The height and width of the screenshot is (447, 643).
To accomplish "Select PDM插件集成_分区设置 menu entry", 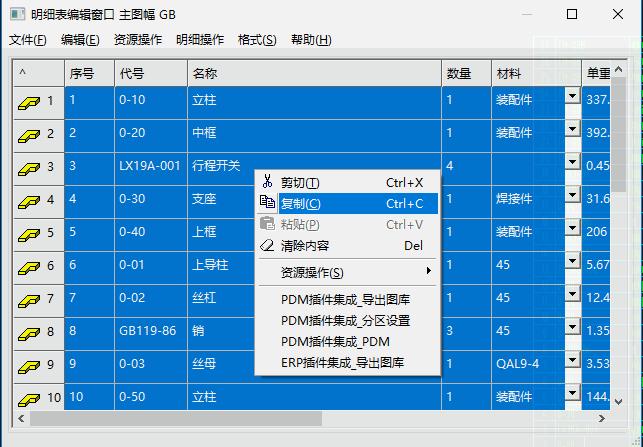I will pos(348,321).
